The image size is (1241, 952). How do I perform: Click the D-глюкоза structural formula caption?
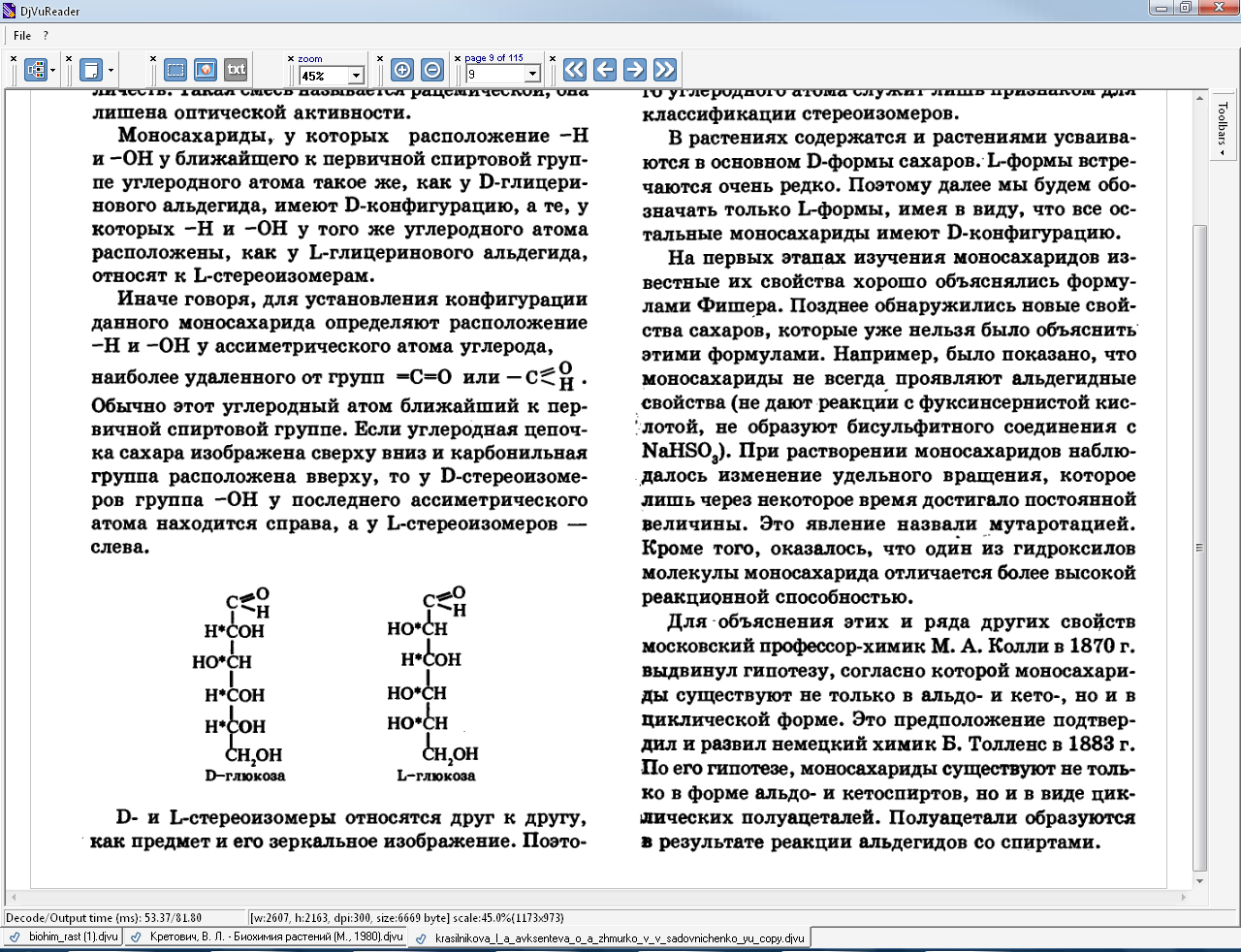pos(244,776)
